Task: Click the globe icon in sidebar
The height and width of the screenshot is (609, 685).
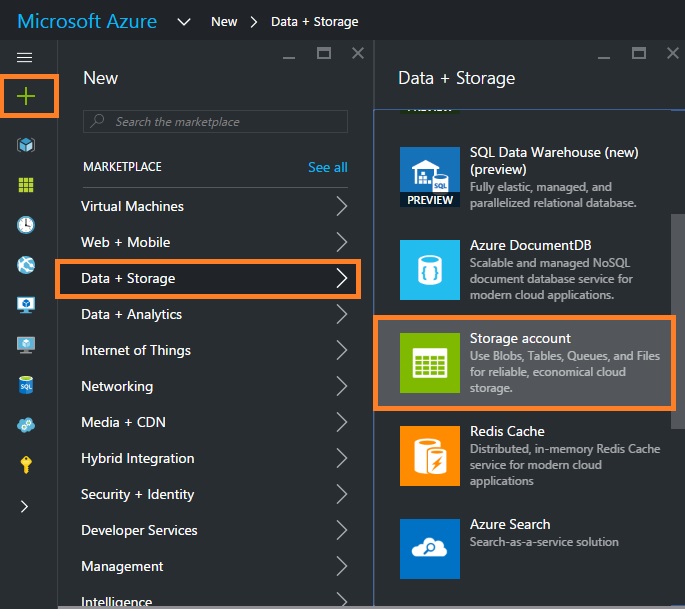Action: [x=26, y=265]
